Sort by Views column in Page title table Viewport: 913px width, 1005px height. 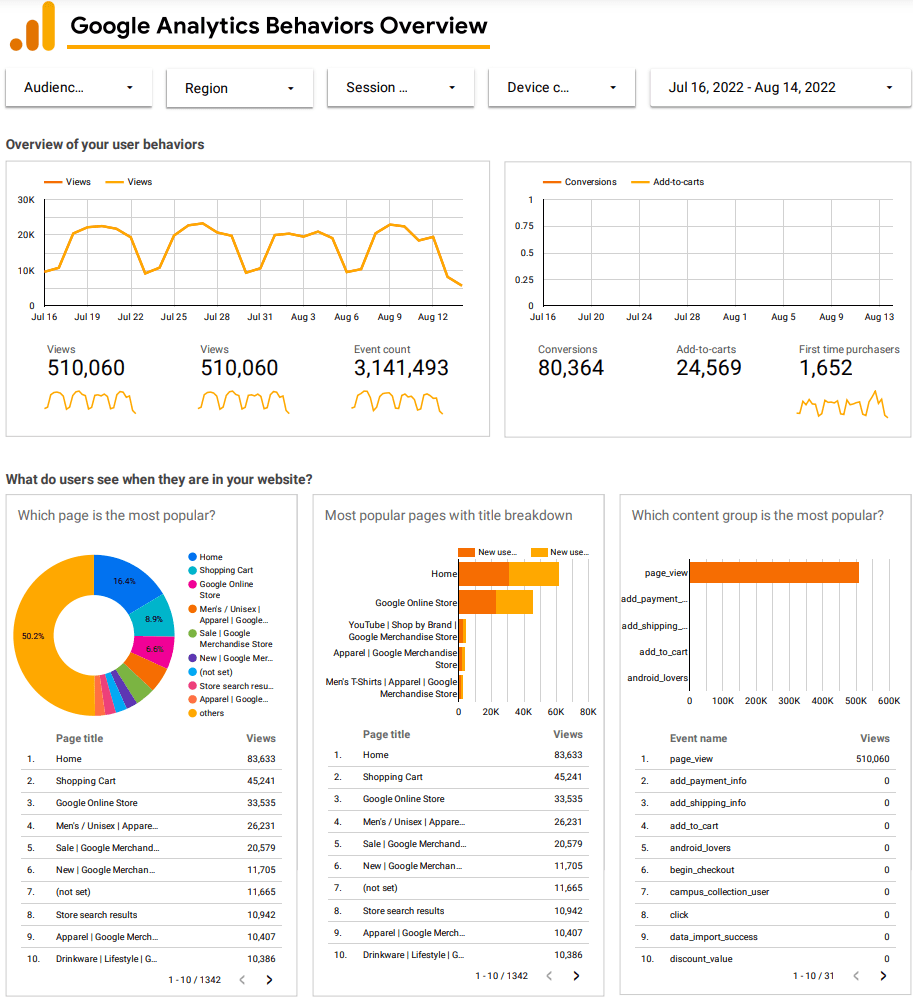pos(261,739)
